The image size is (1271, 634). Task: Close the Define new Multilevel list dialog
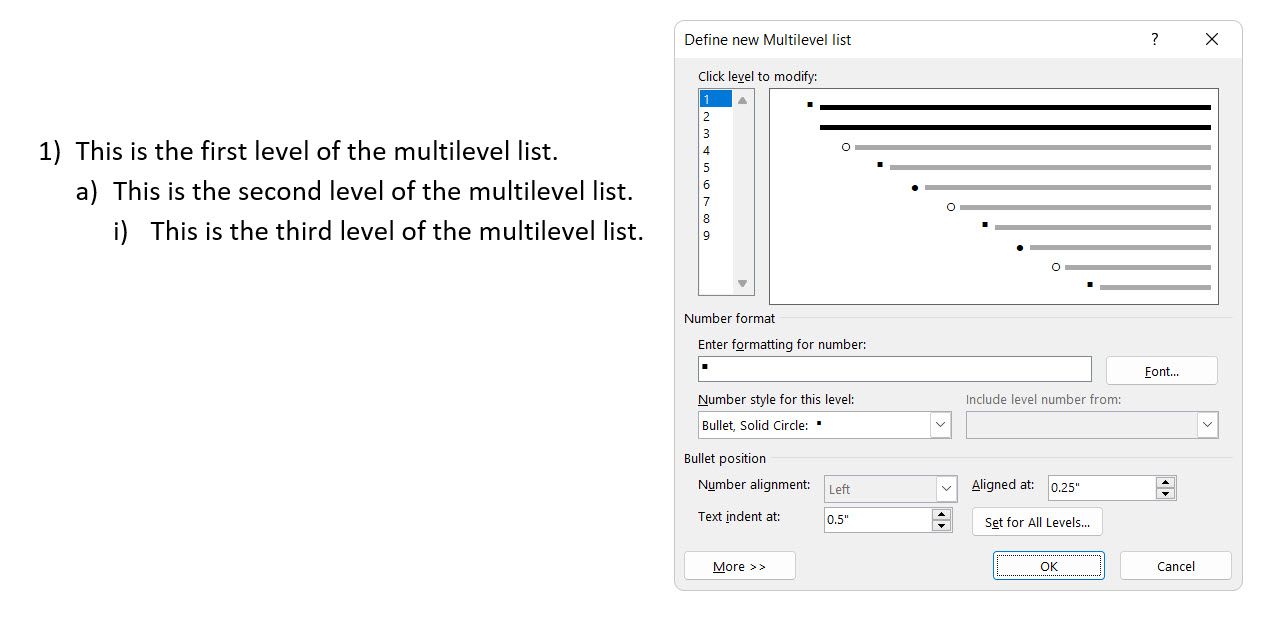(1212, 40)
